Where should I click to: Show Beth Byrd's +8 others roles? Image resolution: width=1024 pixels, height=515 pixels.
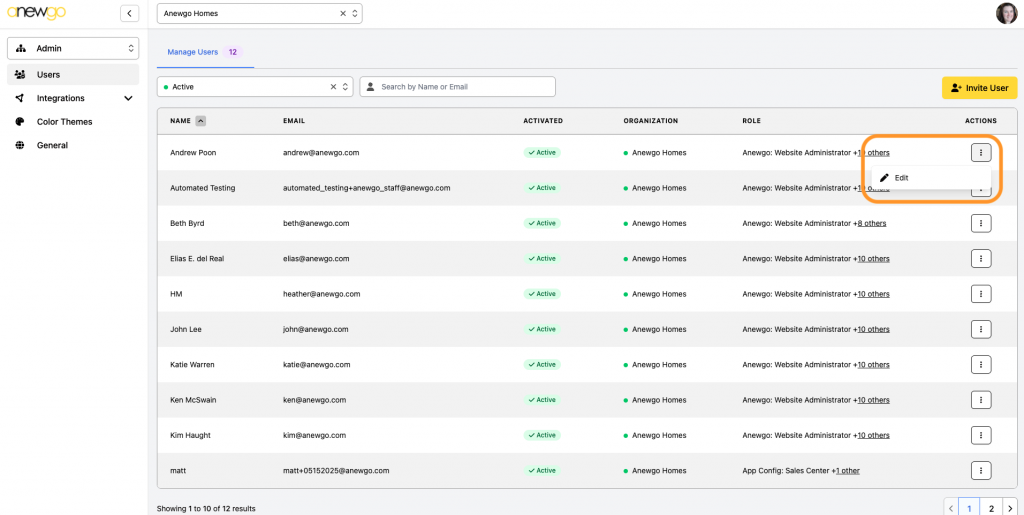point(871,223)
